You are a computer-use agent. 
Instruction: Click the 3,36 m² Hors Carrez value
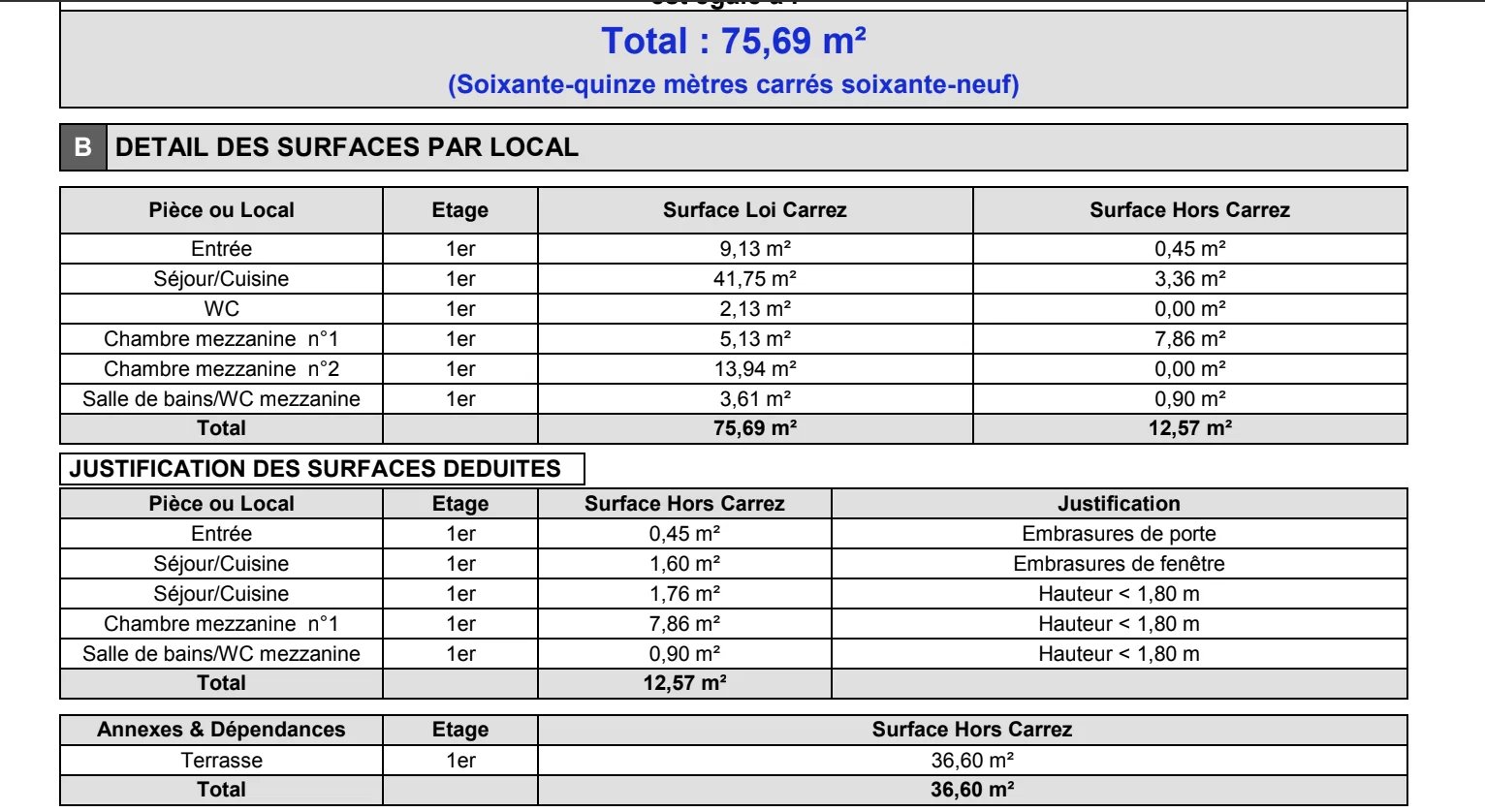point(1189,279)
